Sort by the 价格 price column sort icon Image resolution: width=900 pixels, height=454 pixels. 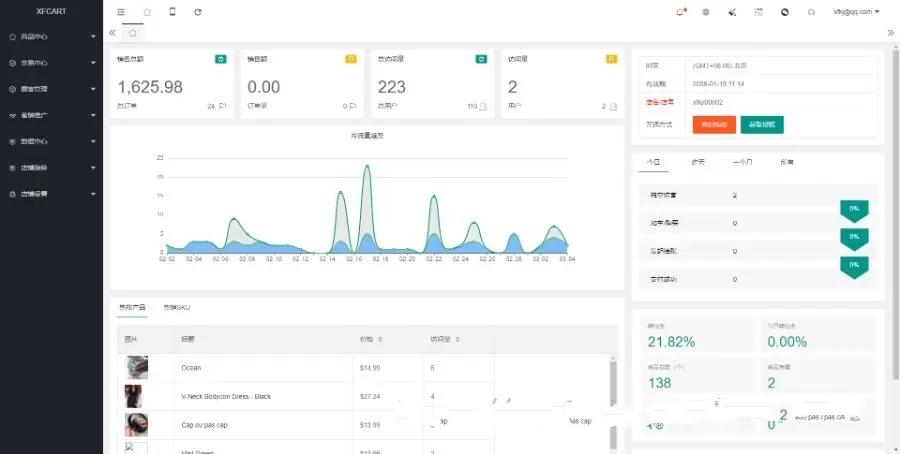[381, 339]
